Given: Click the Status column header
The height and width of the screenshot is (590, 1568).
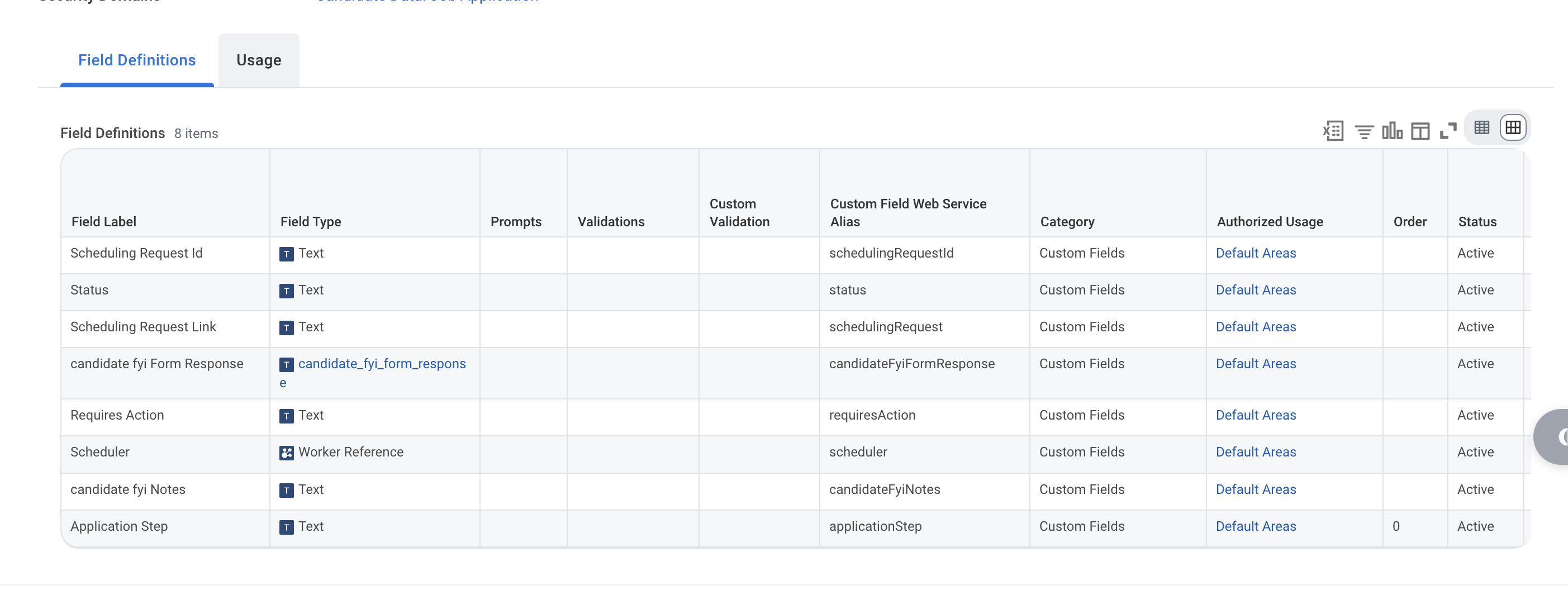Looking at the screenshot, I should (x=1477, y=222).
